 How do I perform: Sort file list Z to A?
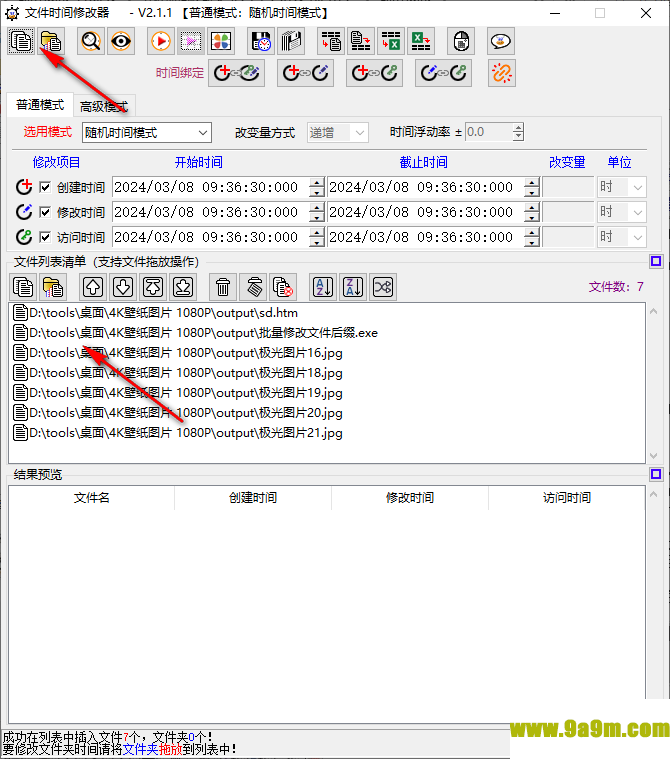click(x=353, y=287)
